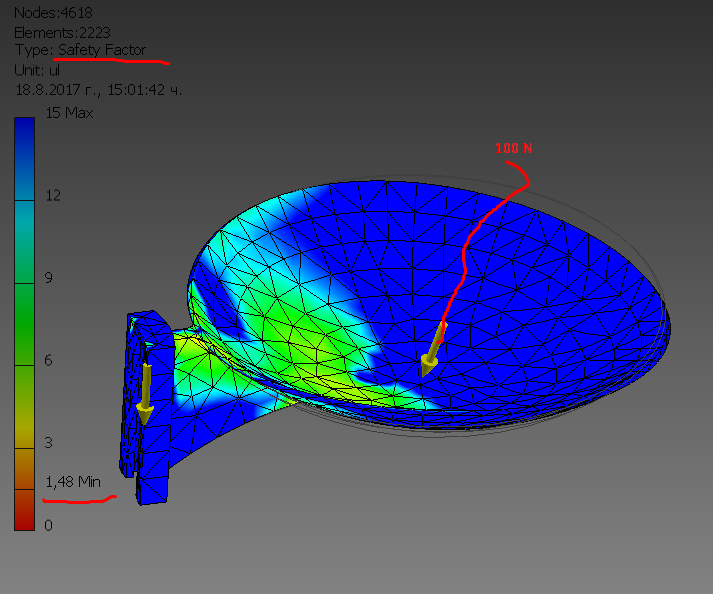Click the red bottom of color bar
The height and width of the screenshot is (594, 713).
pos(25,510)
